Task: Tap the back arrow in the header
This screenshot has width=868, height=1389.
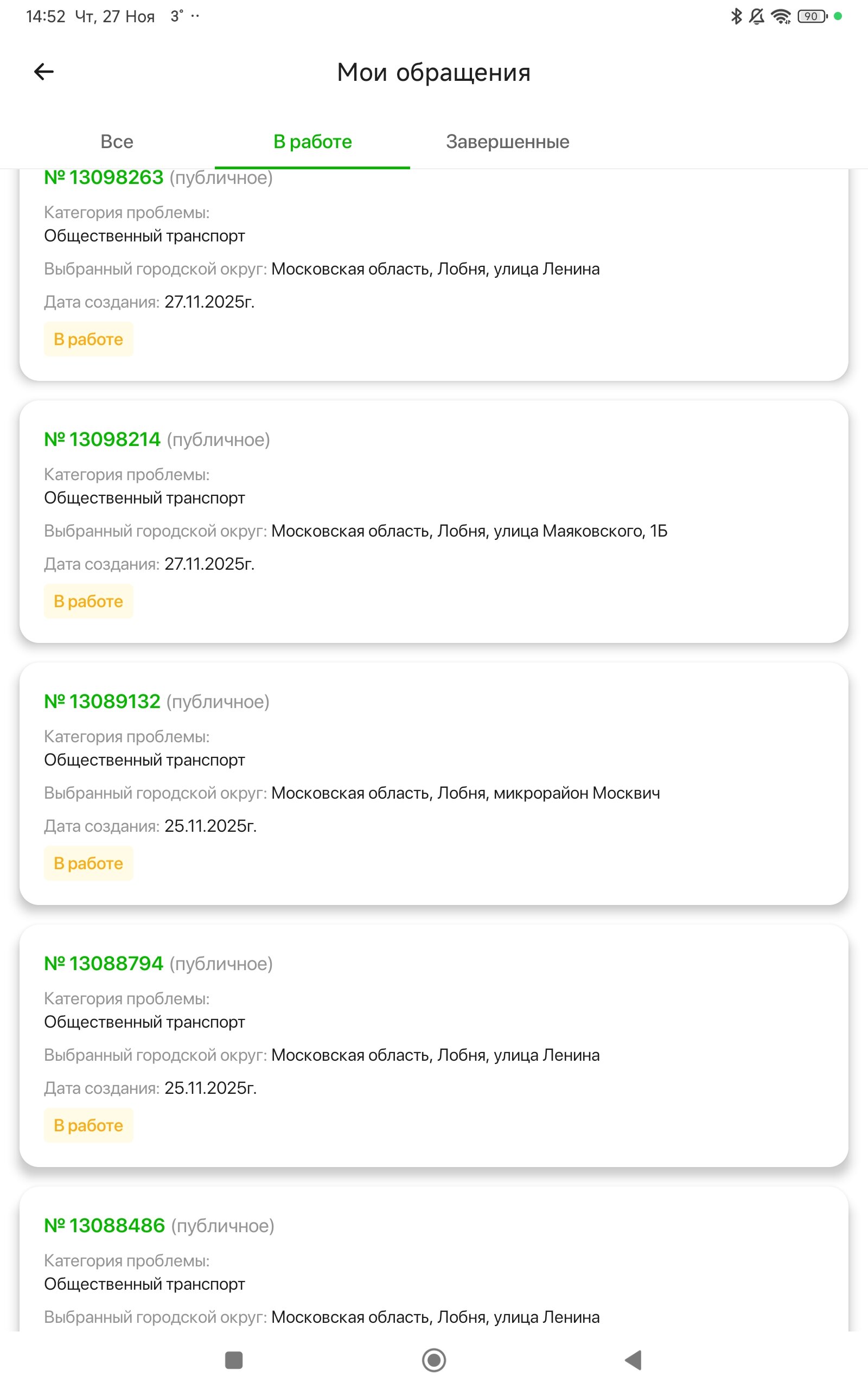Action: [x=43, y=72]
